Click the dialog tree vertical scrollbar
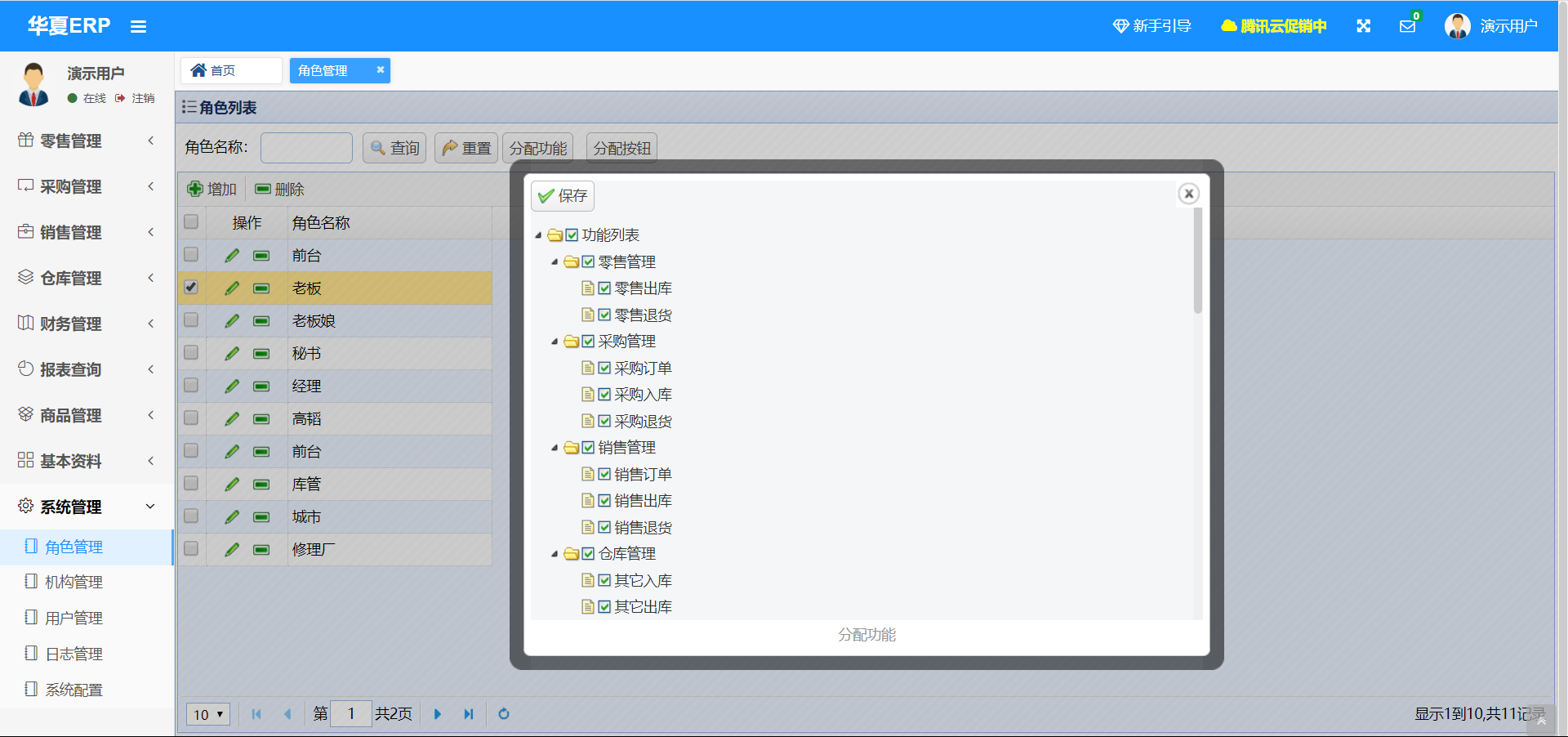Image resolution: width=1568 pixels, height=737 pixels. coord(1198,261)
